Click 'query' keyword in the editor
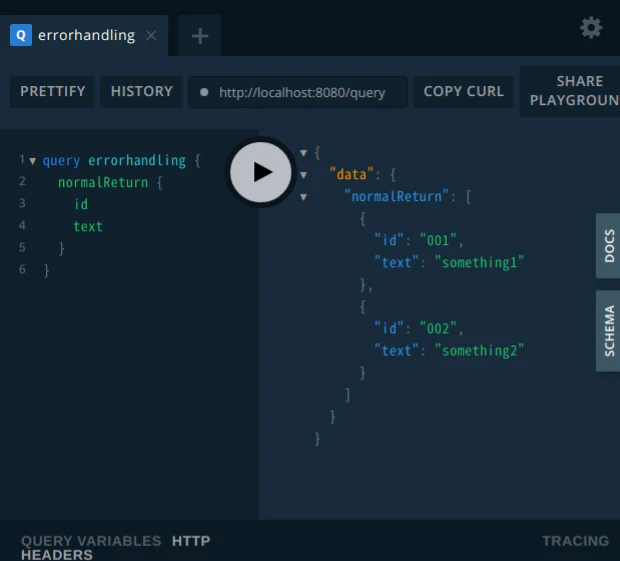 point(61,161)
